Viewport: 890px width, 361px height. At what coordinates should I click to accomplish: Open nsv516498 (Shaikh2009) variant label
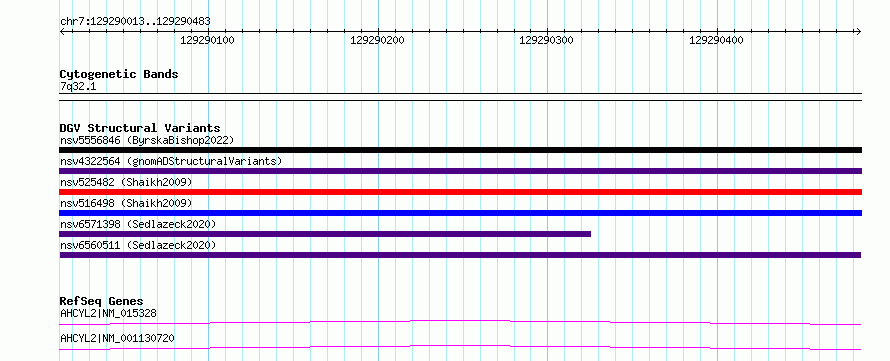point(126,203)
